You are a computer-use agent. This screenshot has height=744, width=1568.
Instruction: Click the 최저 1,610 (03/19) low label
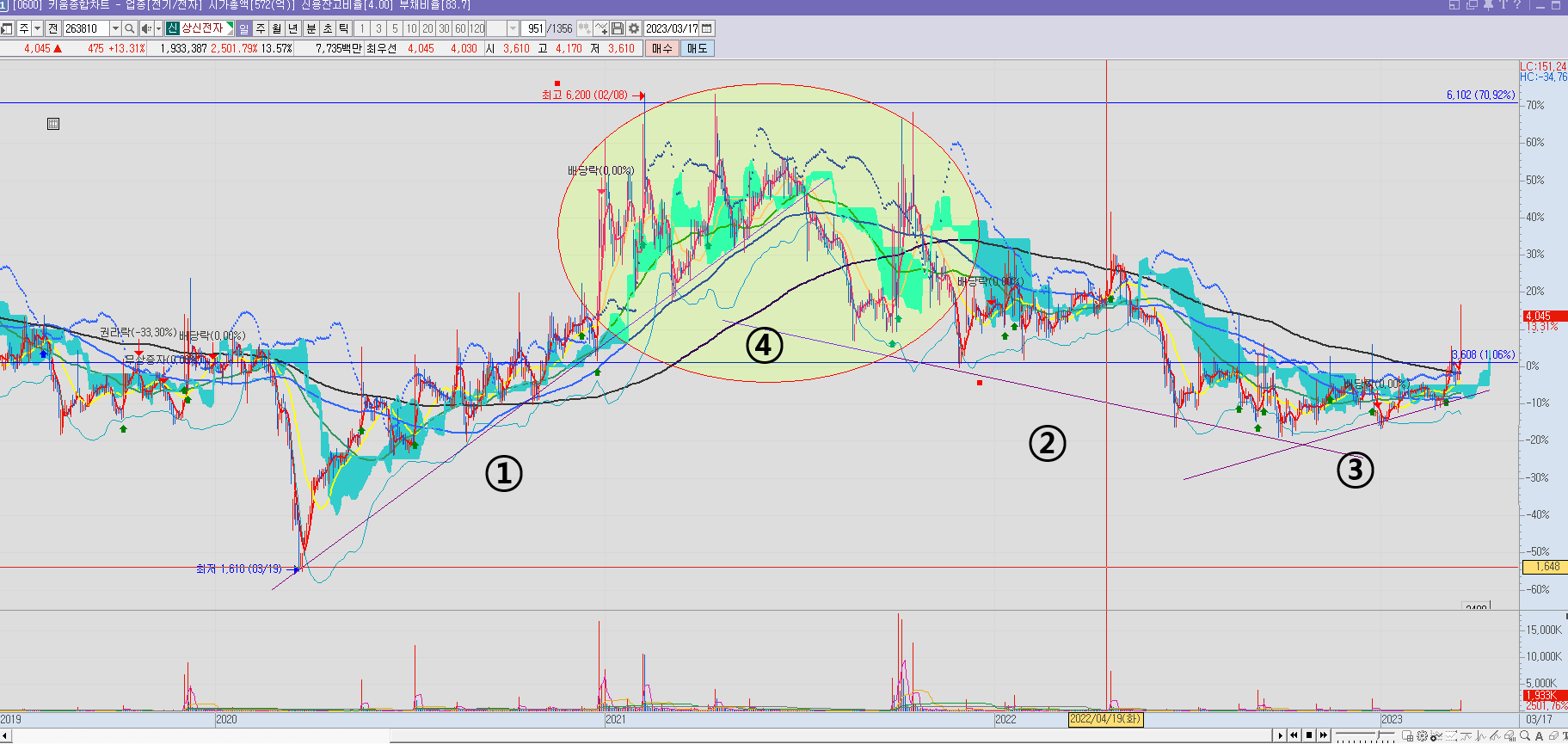(x=239, y=569)
